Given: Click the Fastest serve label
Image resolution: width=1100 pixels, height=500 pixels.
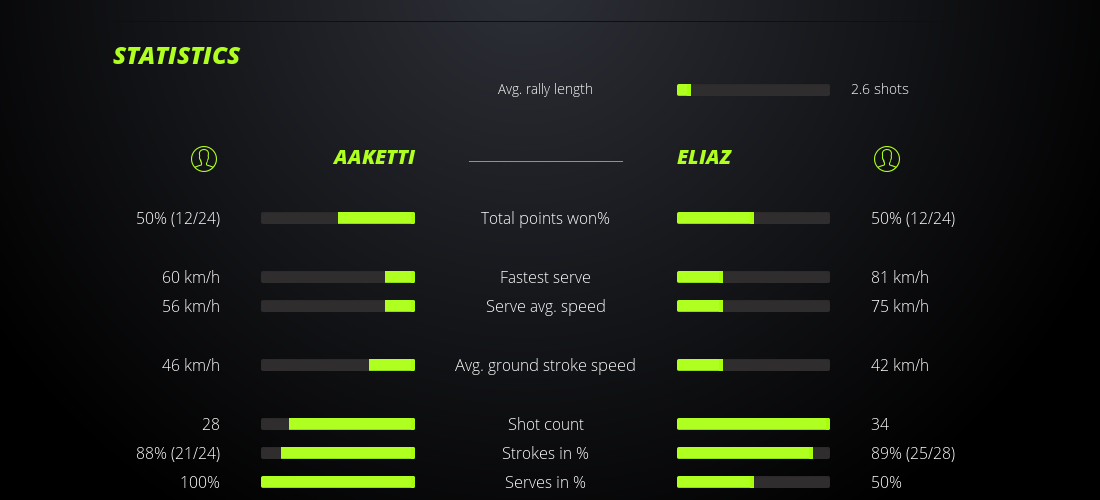Looking at the screenshot, I should pos(545,277).
